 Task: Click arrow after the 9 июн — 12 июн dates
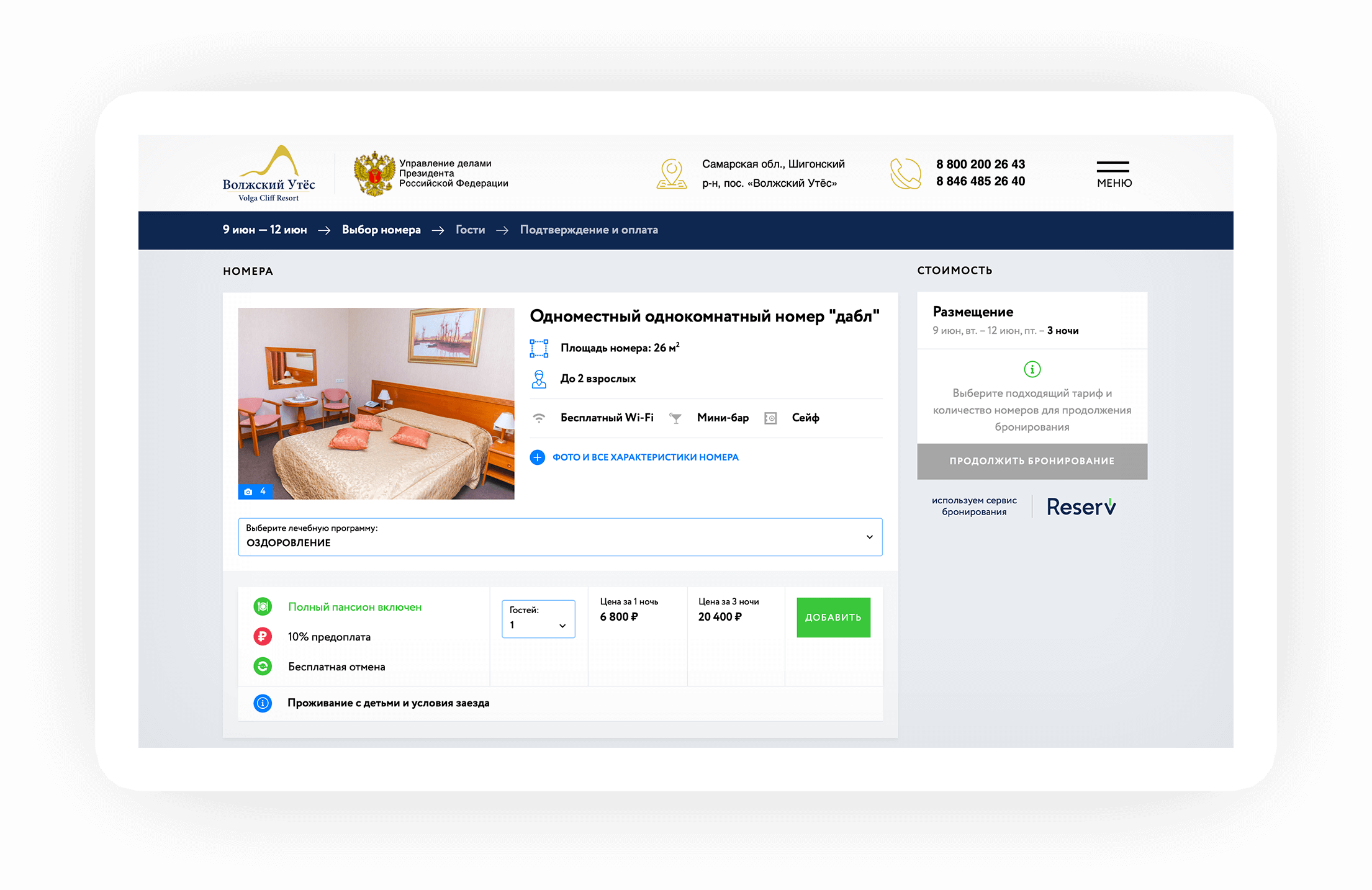pos(324,230)
